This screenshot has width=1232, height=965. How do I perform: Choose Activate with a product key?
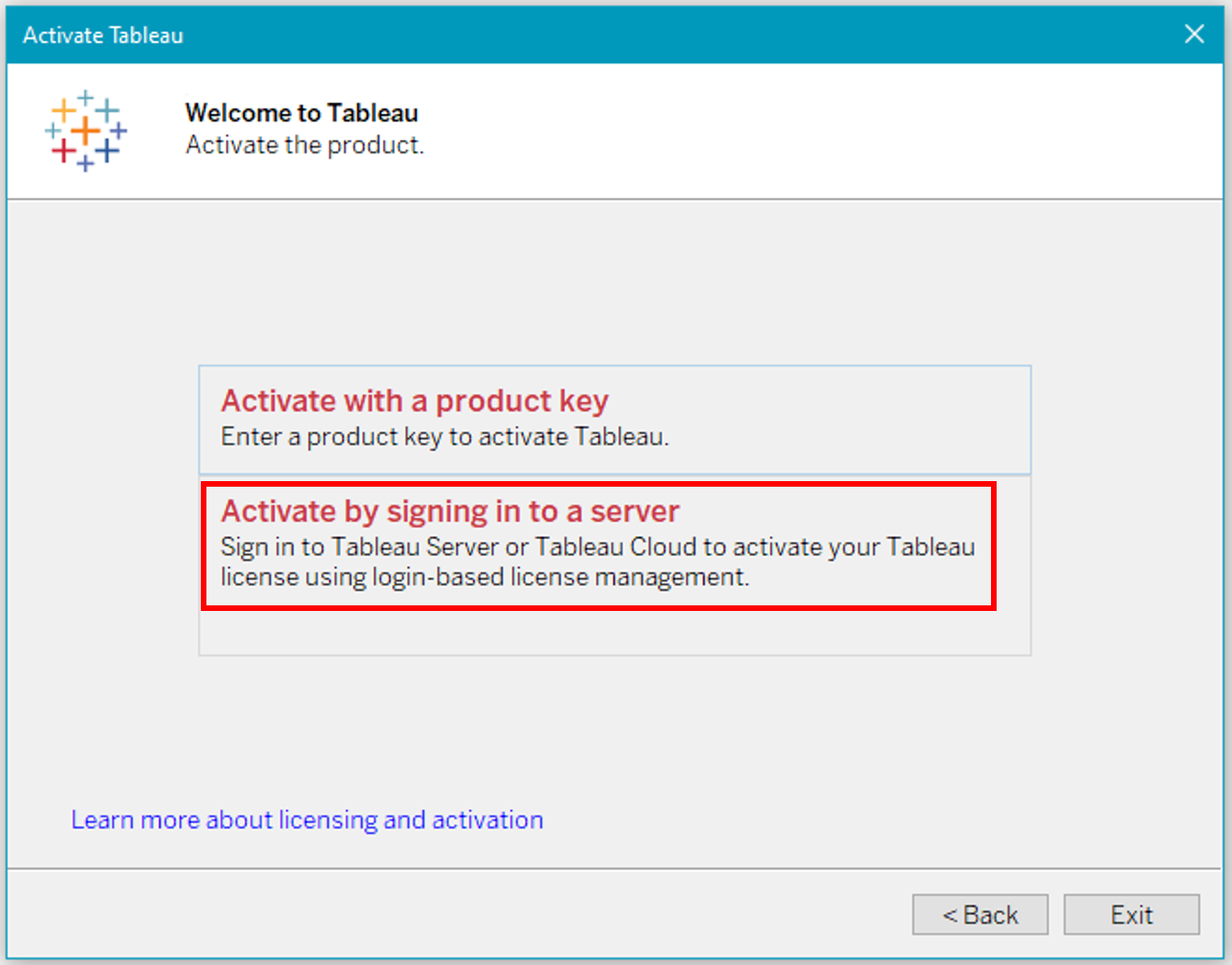tap(615, 419)
